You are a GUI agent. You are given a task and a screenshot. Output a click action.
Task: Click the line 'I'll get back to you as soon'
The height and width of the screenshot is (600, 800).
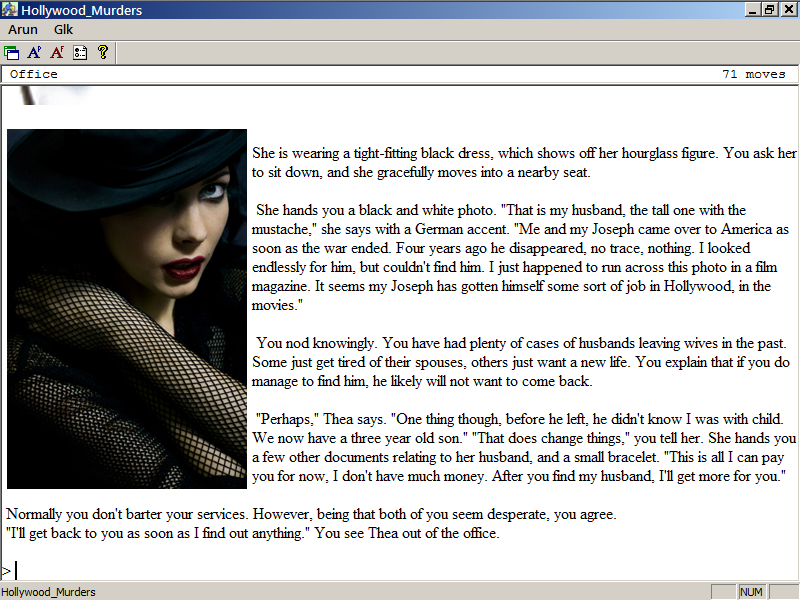pyautogui.click(x=253, y=533)
